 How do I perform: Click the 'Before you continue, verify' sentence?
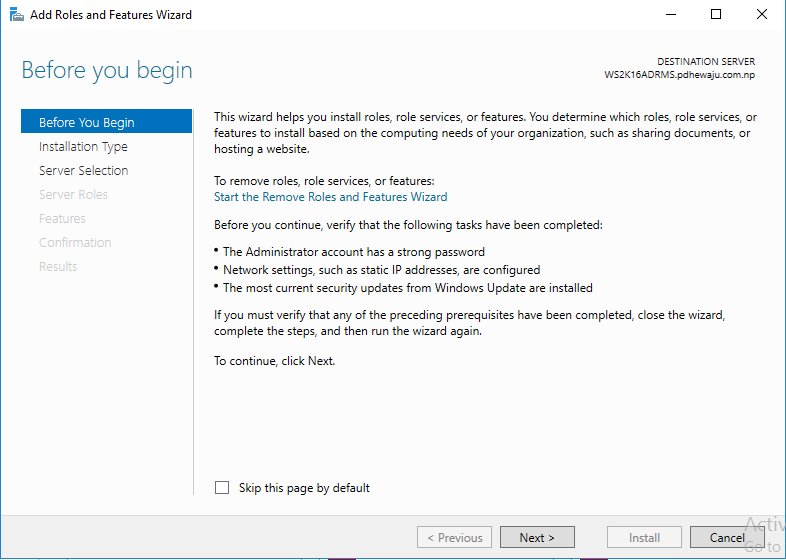[x=408, y=225]
